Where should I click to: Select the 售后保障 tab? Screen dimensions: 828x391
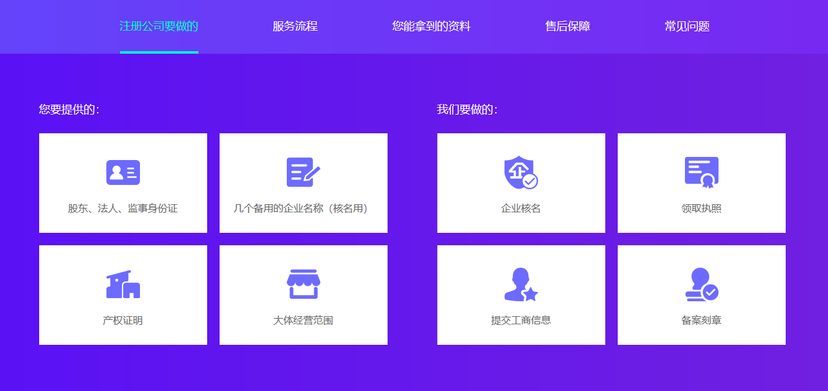pos(568,26)
